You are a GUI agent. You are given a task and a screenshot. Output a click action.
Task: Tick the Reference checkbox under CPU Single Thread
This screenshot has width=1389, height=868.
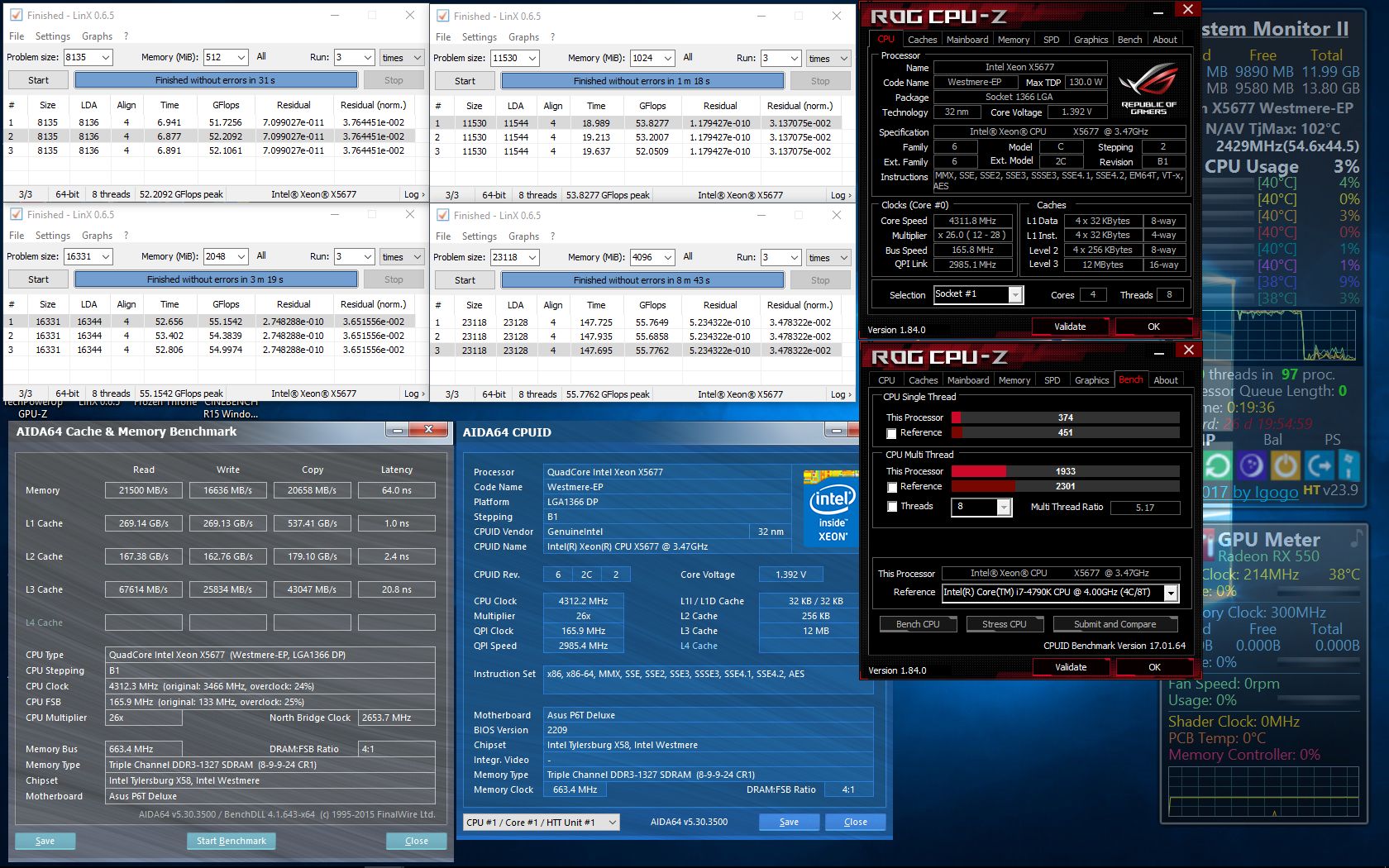[891, 433]
